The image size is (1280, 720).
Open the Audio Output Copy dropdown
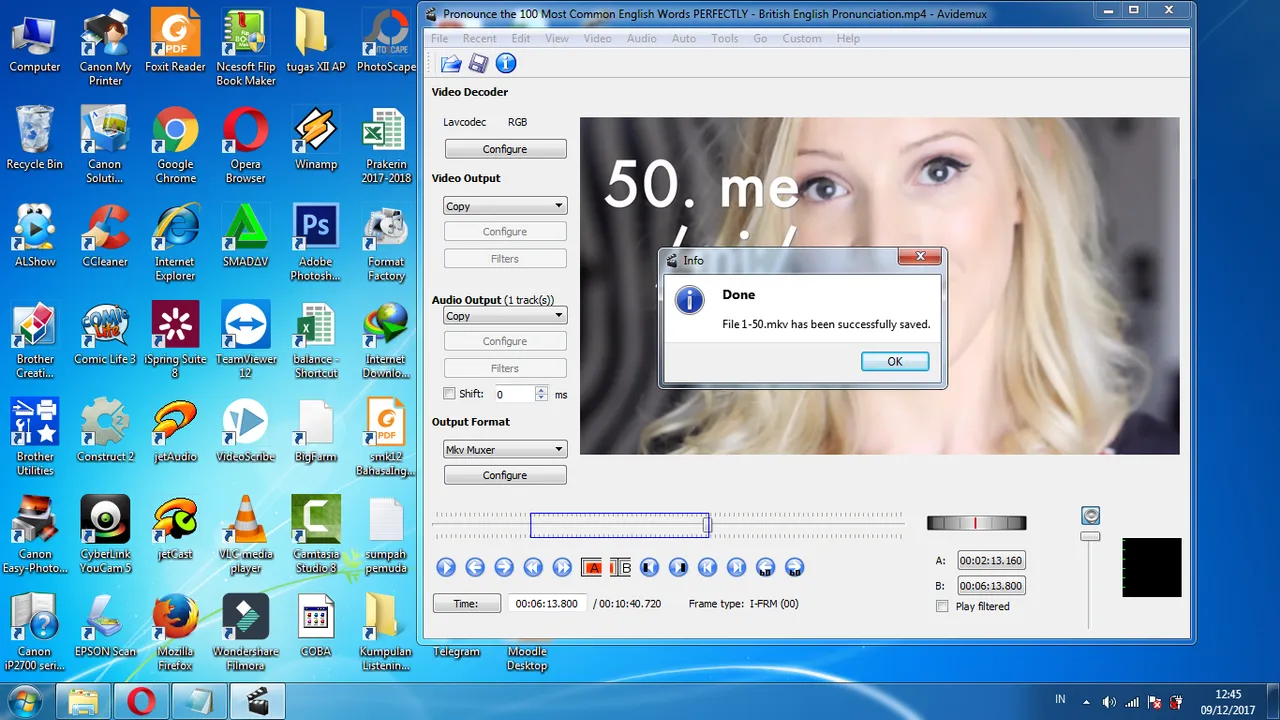tap(505, 316)
